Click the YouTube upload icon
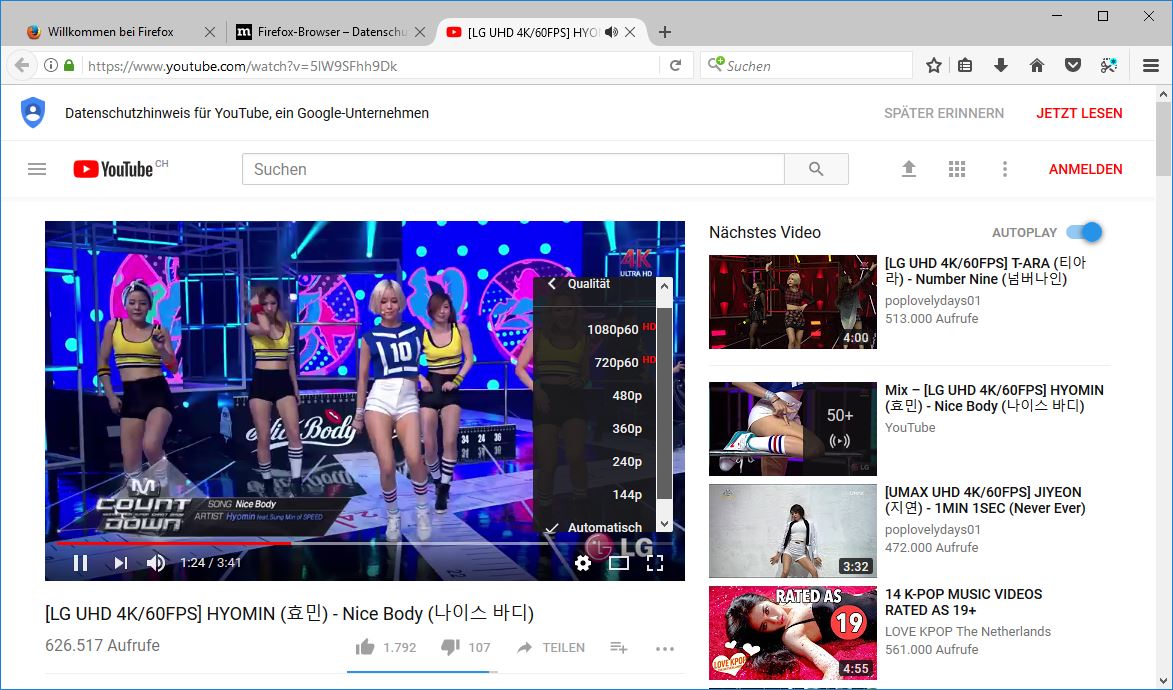1173x690 pixels. click(909, 169)
